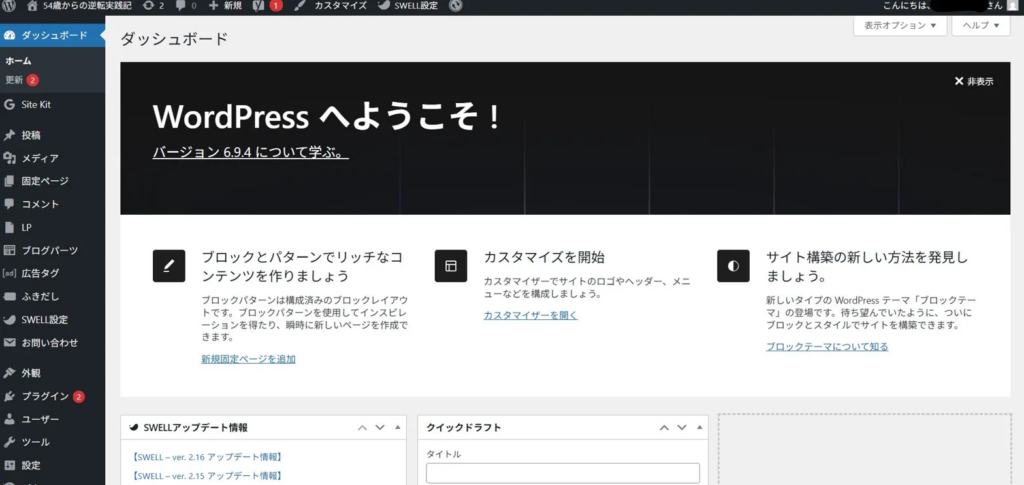Open the updates icon showing 2
The height and width of the screenshot is (485, 1024).
pyautogui.click(x=154, y=6)
